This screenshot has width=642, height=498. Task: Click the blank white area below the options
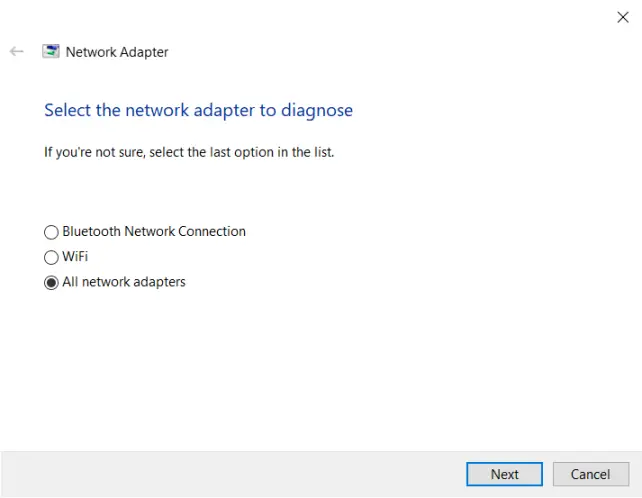click(320, 370)
